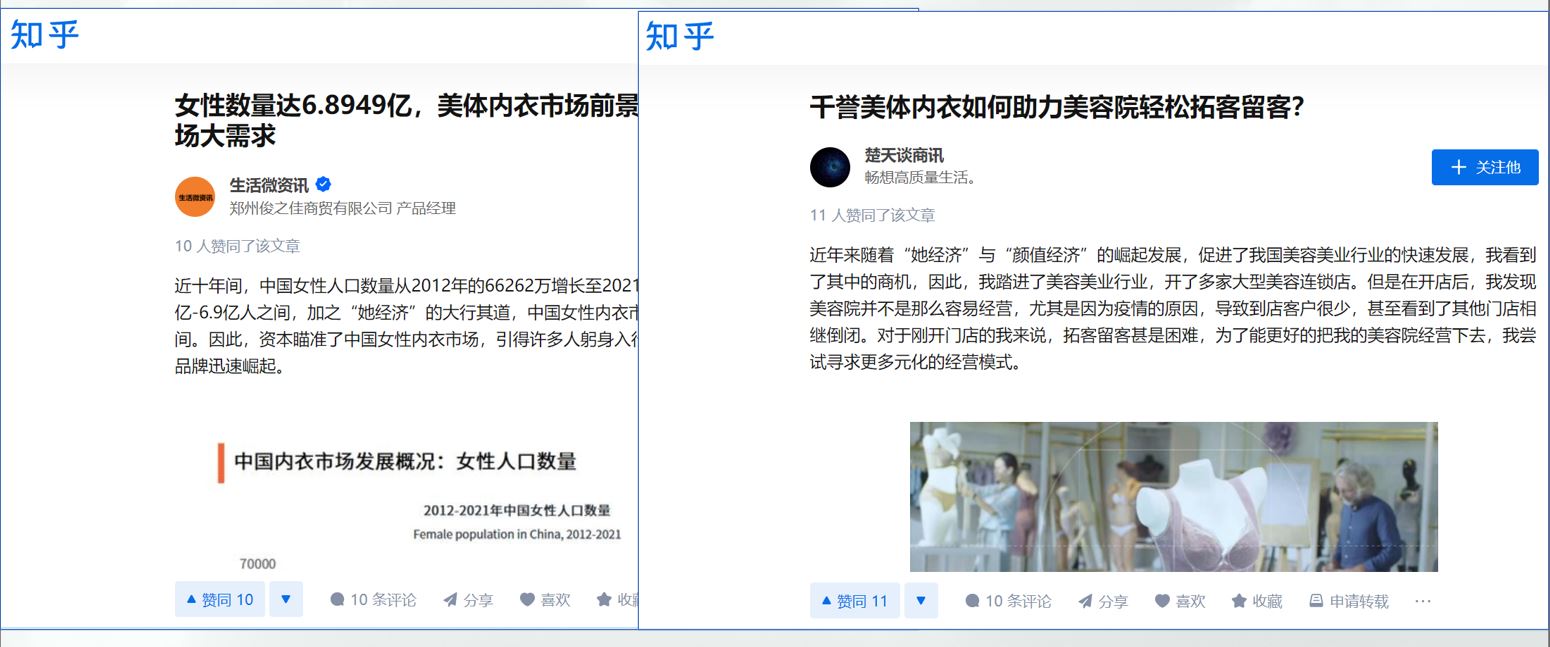This screenshot has height=647, width=1550.
Task: Share the left article via 分享
Action: point(468,600)
